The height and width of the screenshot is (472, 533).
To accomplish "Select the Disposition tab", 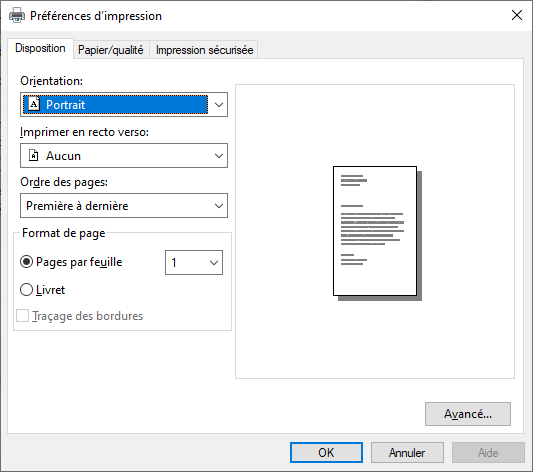I will click(40, 48).
